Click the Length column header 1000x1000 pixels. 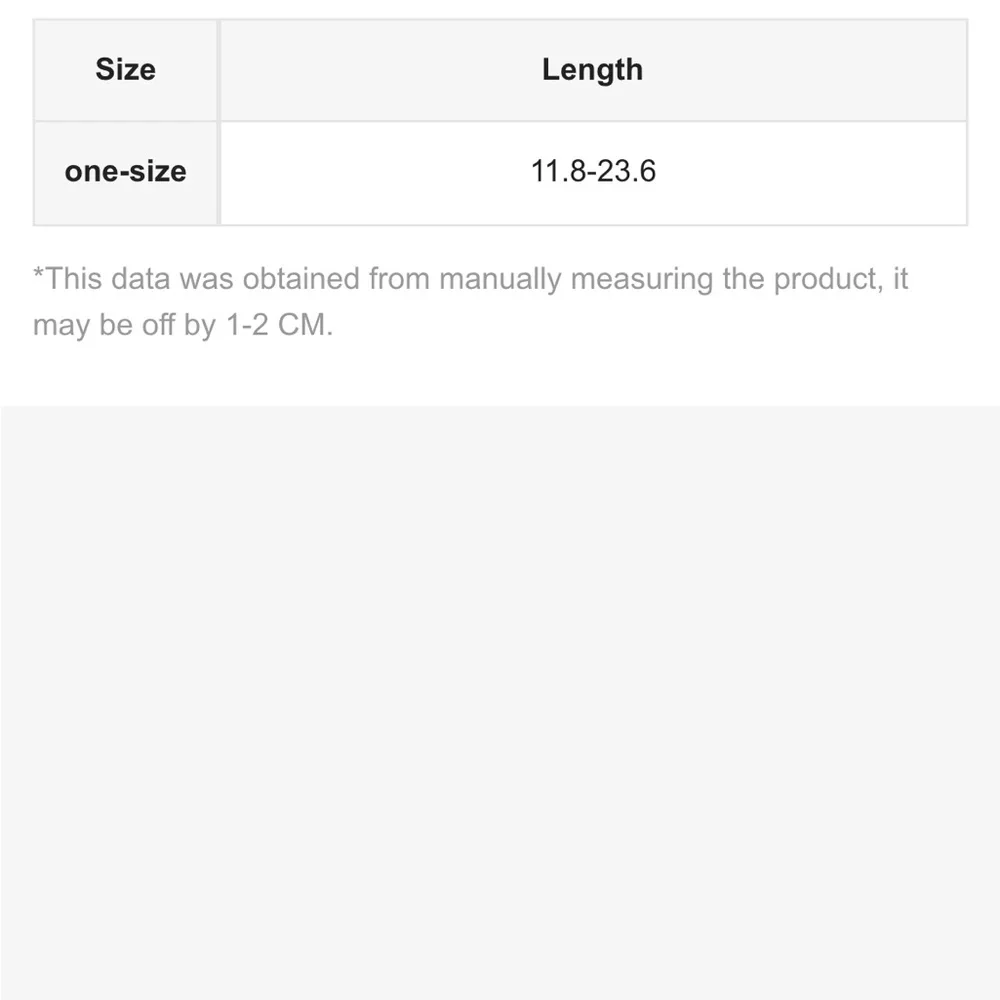tap(592, 70)
